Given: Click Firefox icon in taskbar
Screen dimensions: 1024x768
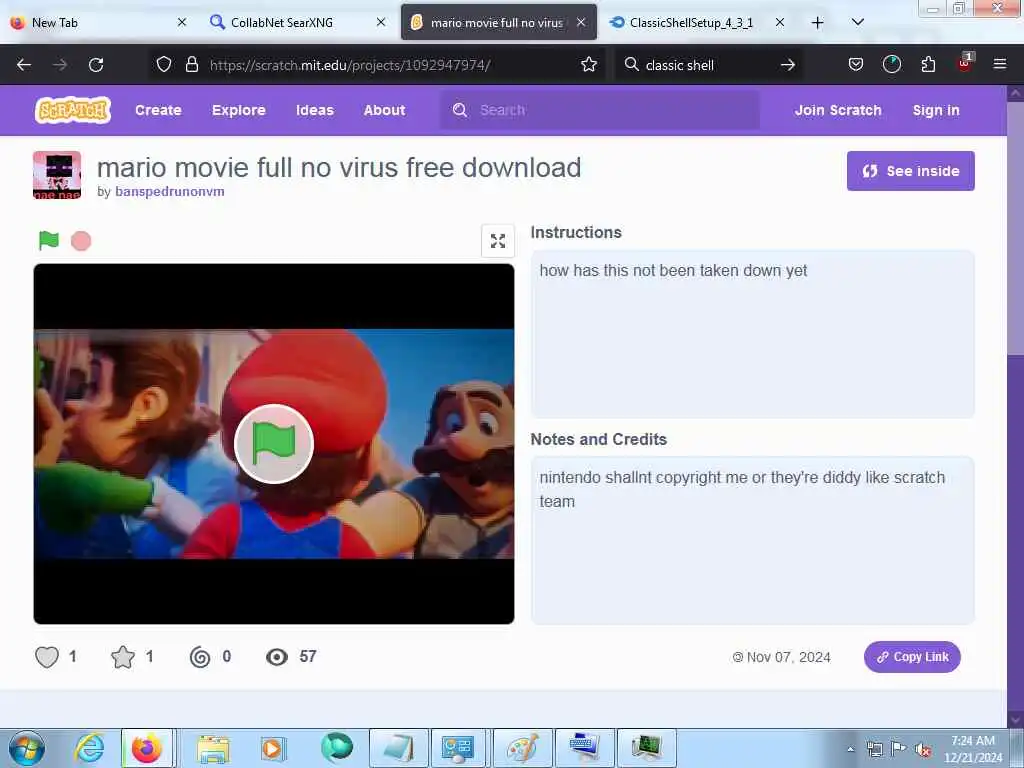Looking at the screenshot, I should pos(147,748).
